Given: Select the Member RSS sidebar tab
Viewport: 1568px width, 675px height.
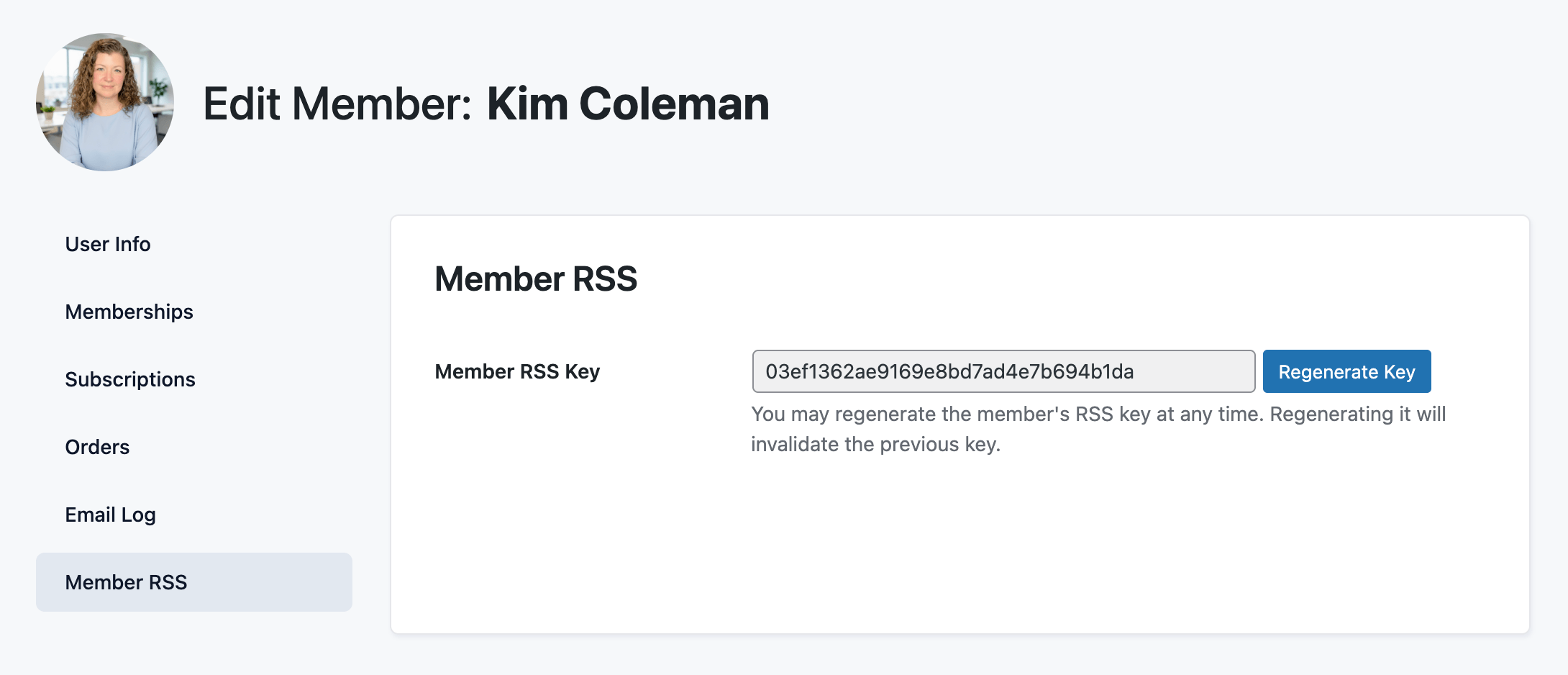Looking at the screenshot, I should (x=126, y=582).
